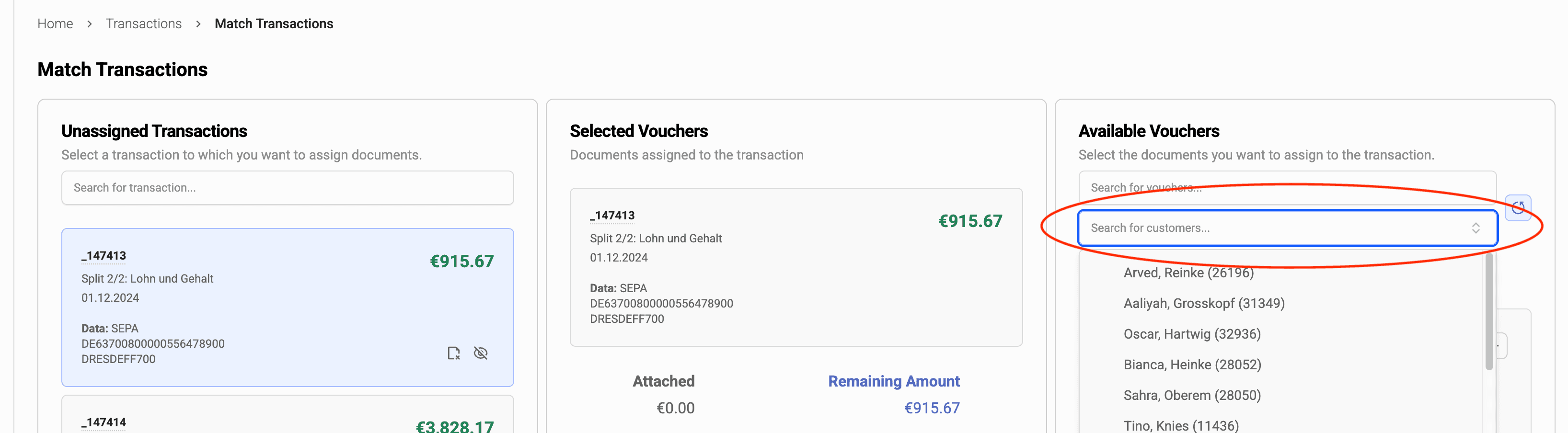Image resolution: width=1568 pixels, height=433 pixels.
Task: Select the _147414 transaction card
Action: point(288,420)
